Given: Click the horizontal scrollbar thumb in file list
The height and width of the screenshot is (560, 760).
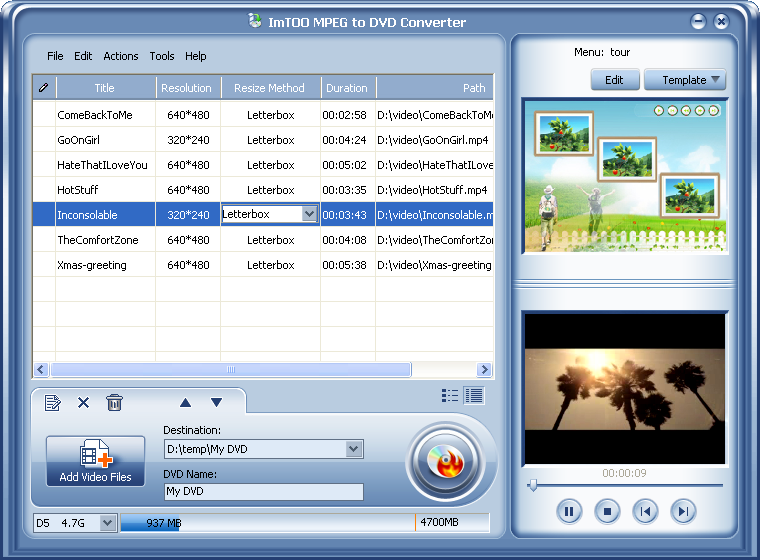Looking at the screenshot, I should pyautogui.click(x=231, y=369).
